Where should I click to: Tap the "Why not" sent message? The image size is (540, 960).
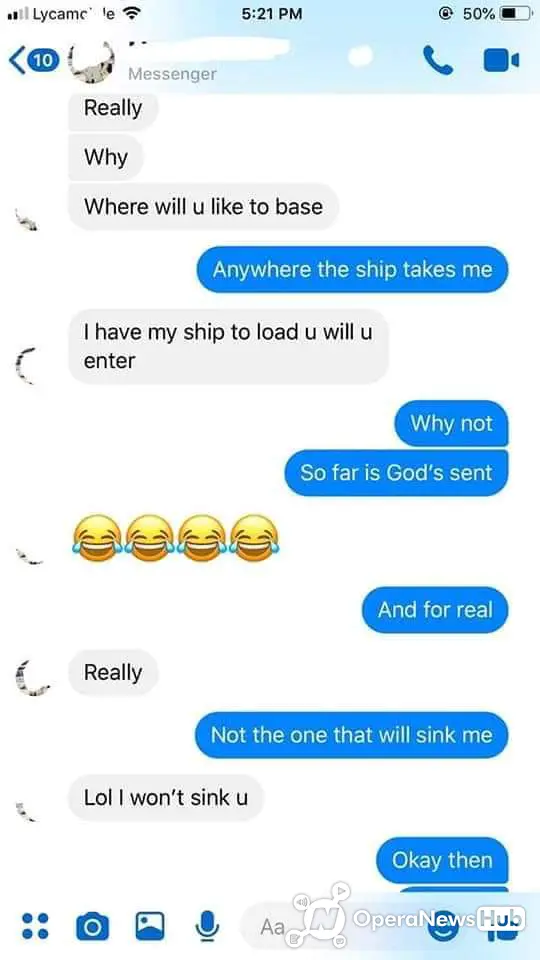coord(451,423)
